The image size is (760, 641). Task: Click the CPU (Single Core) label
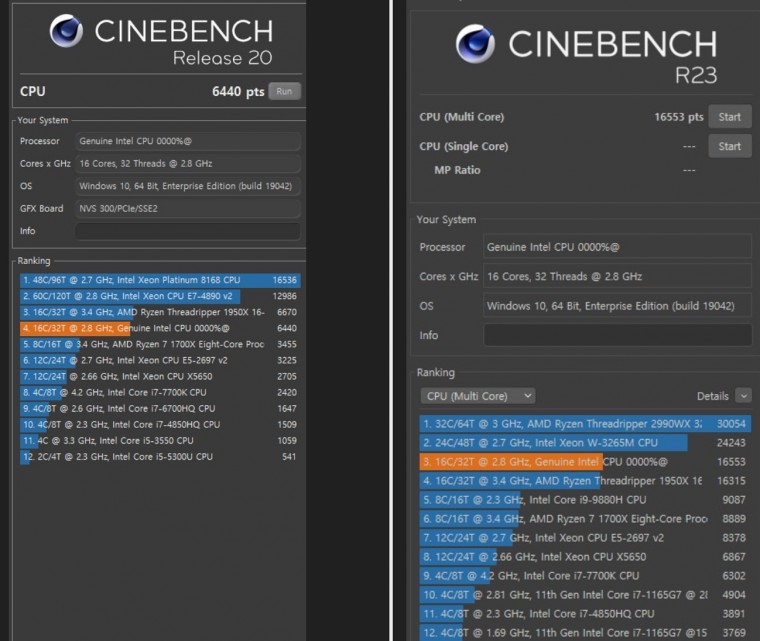coord(463,146)
